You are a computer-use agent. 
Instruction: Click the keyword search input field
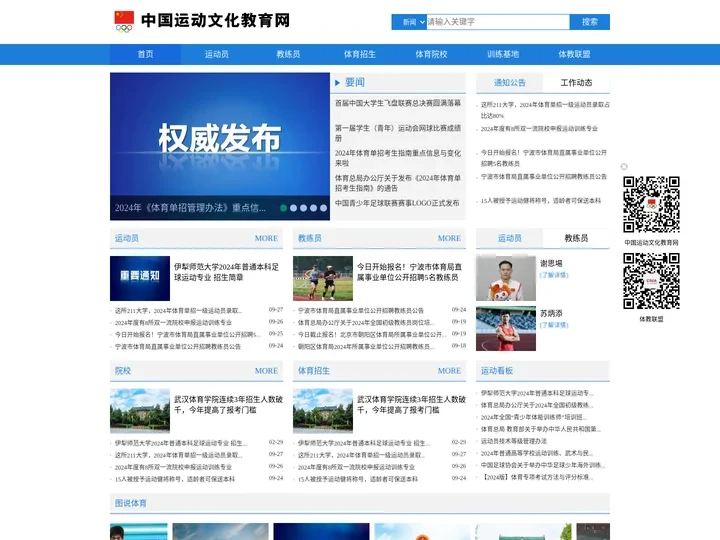pyautogui.click(x=498, y=22)
